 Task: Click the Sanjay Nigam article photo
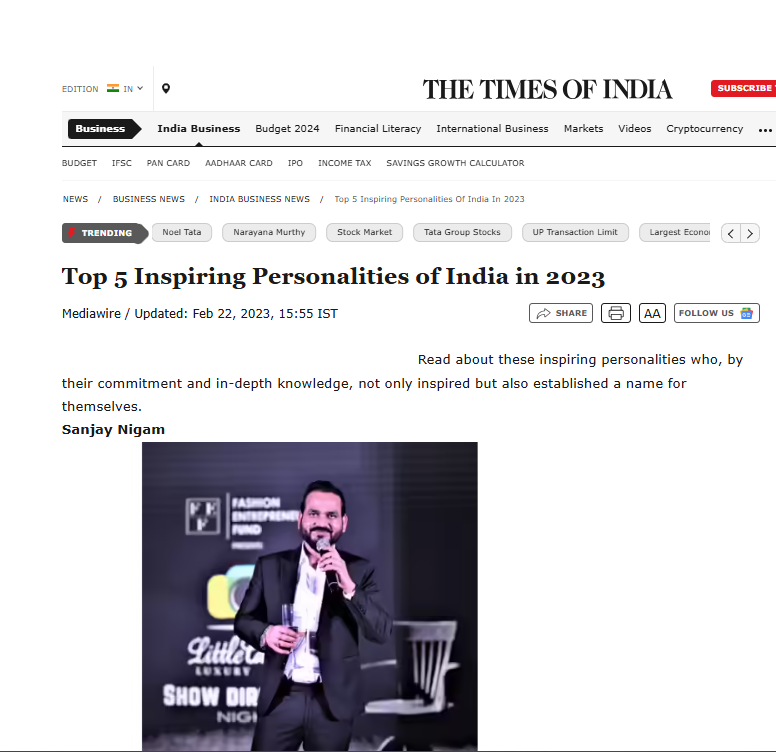[x=310, y=596]
